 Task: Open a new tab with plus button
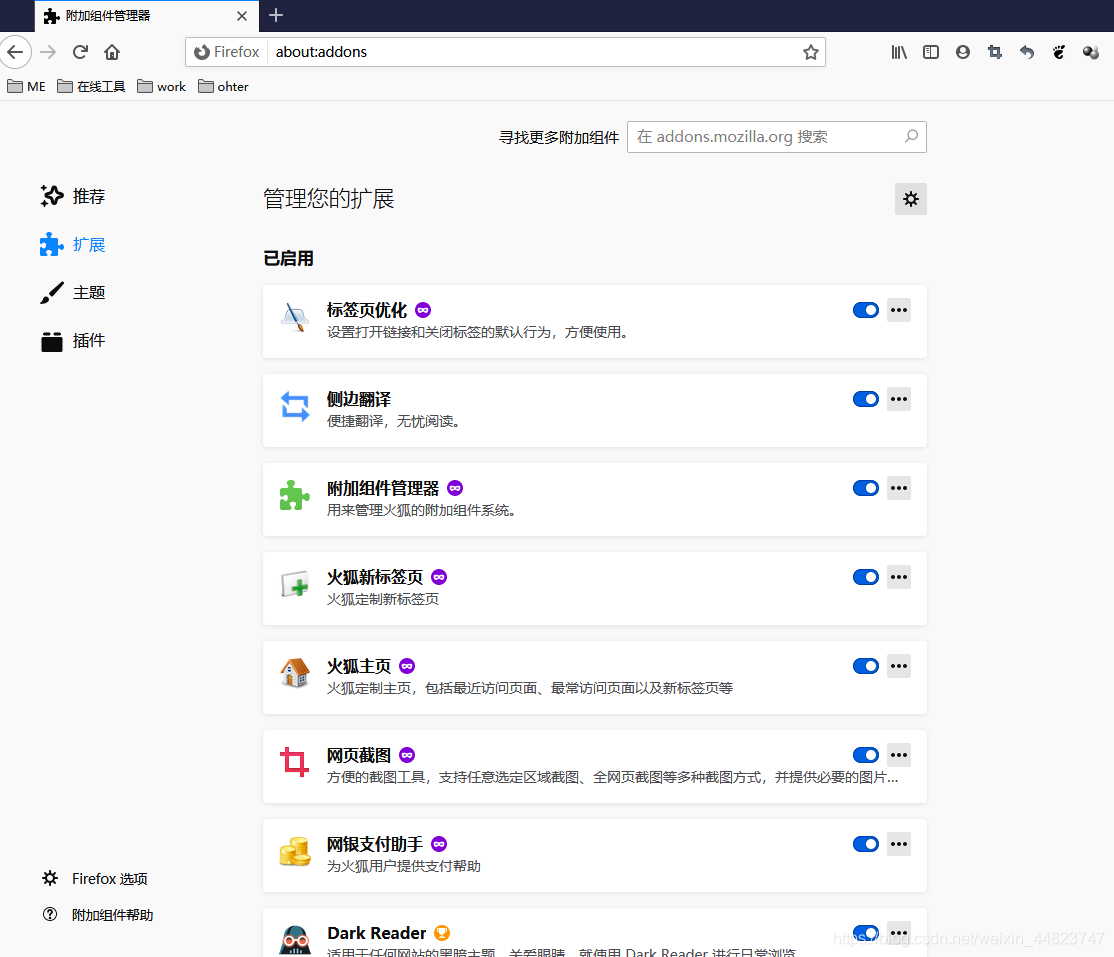[x=276, y=15]
